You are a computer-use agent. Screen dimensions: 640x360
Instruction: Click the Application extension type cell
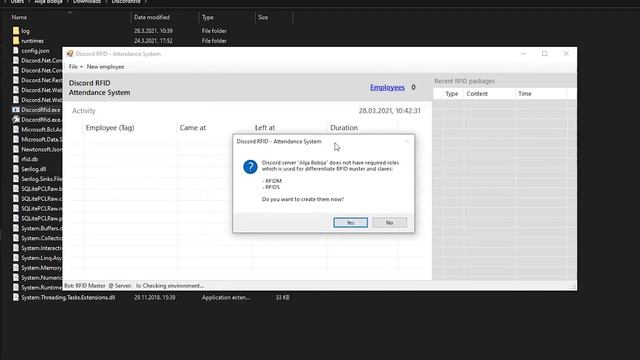(x=226, y=298)
